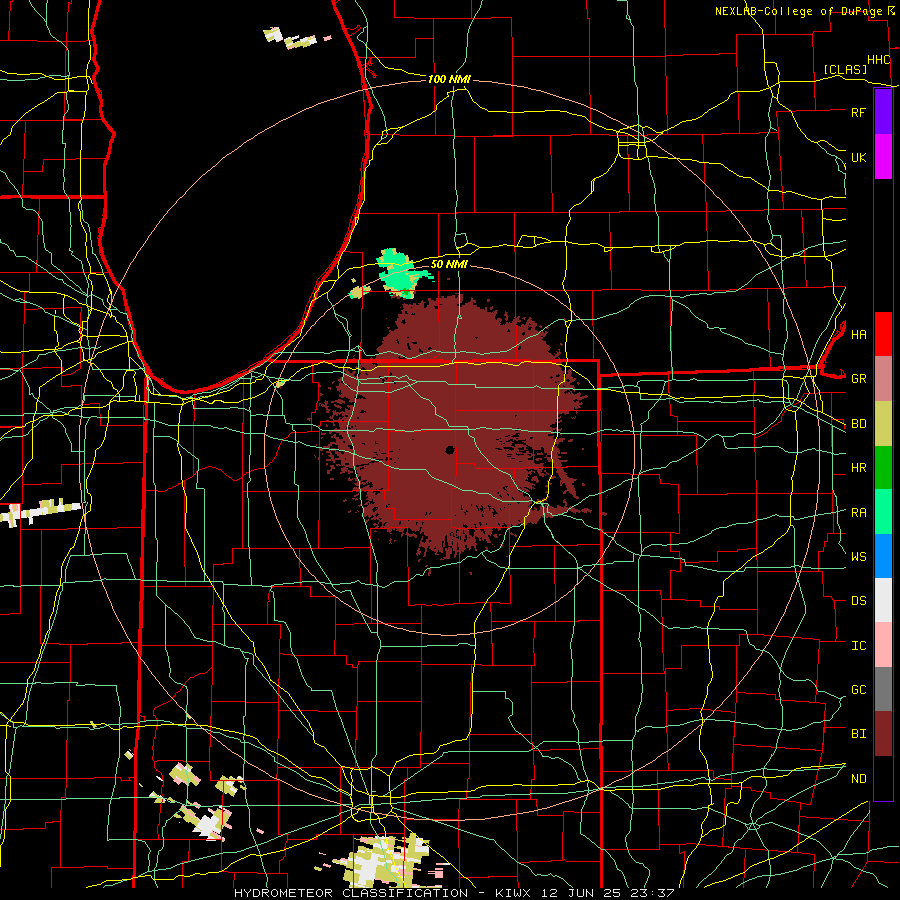The height and width of the screenshot is (900, 900).
Task: Select the IC light pink legend swatch
Action: 883,645
